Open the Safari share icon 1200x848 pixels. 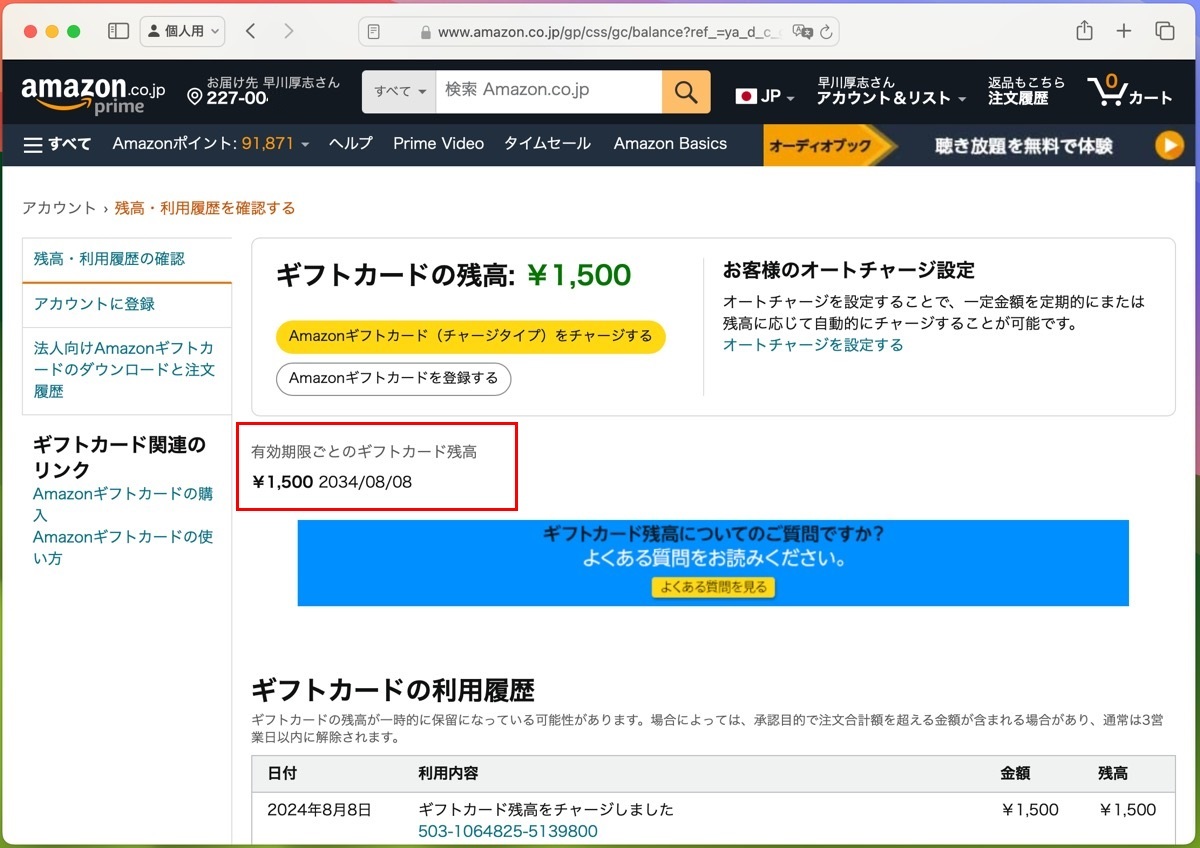(1084, 31)
